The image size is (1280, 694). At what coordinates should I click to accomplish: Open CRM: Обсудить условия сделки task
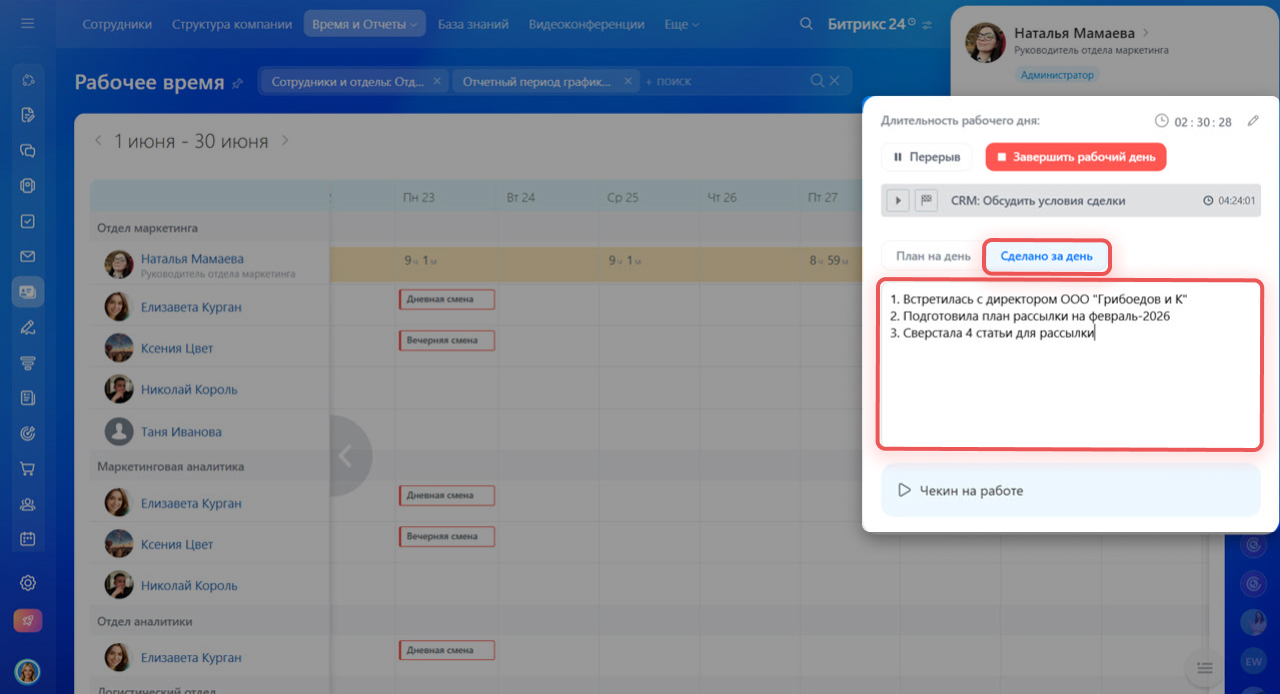pyautogui.click(x=1038, y=200)
